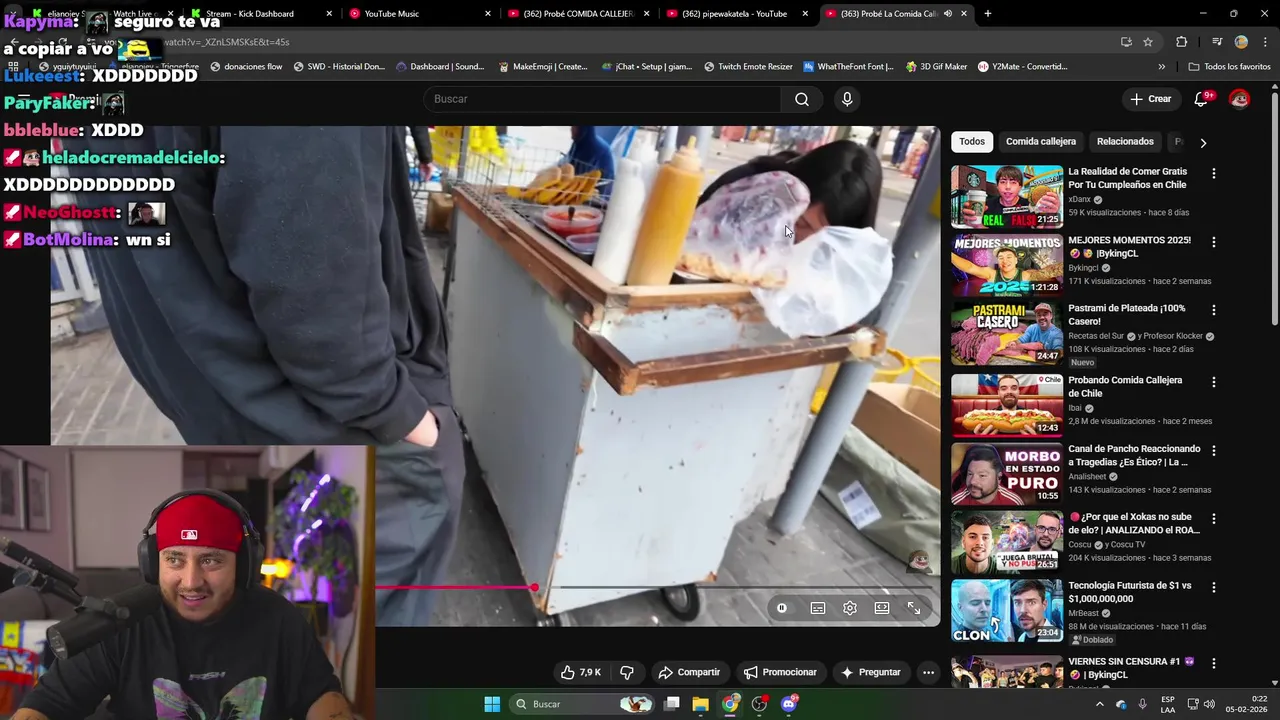Click the microphone icon in system tray
This screenshot has width=1280, height=720.
tap(1142, 704)
